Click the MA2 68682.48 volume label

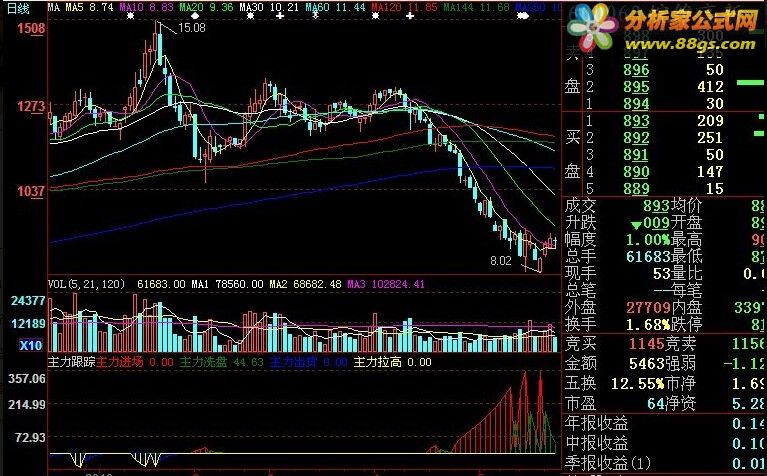pos(306,284)
